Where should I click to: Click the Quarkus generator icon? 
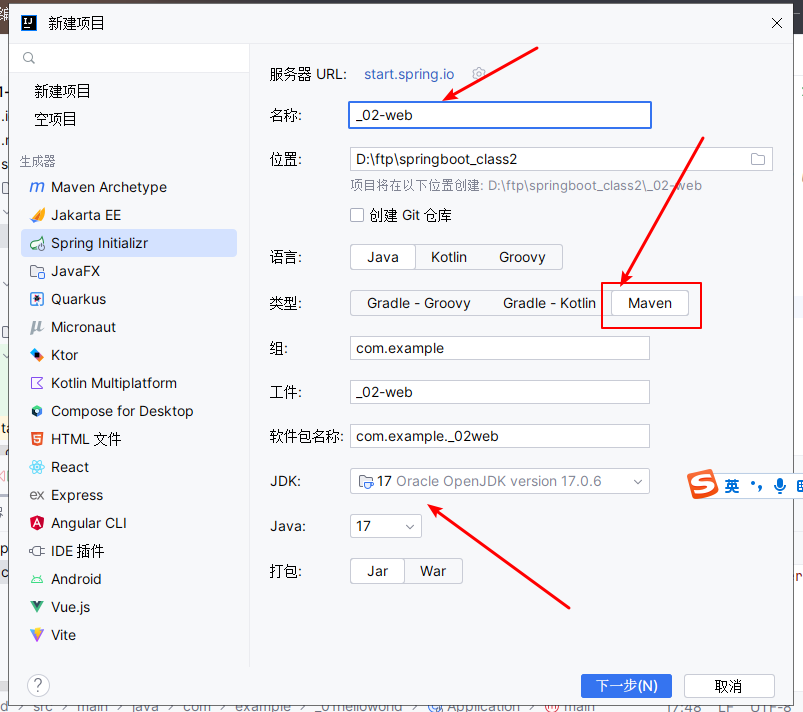[37, 299]
